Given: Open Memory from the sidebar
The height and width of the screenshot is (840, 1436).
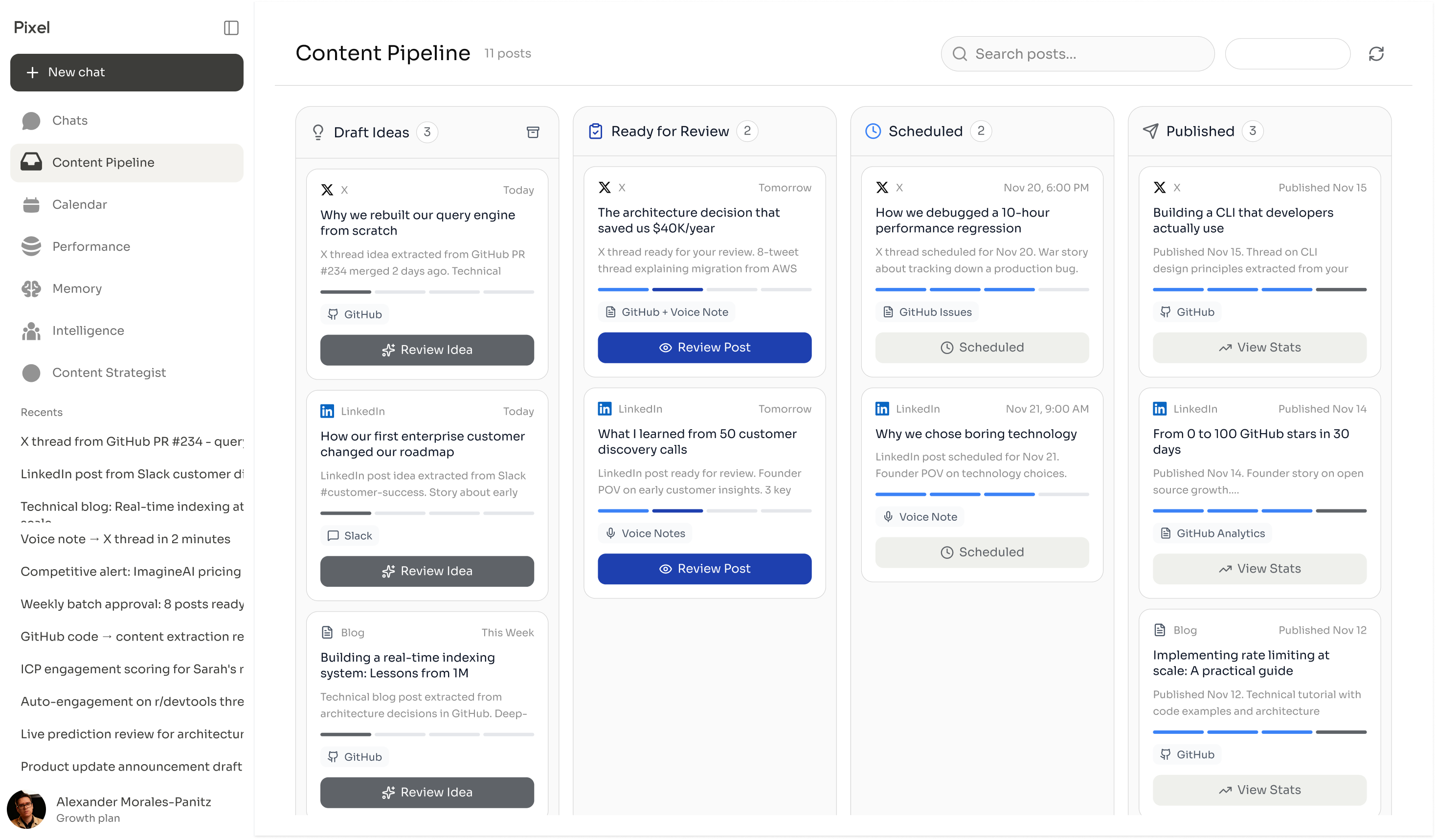Looking at the screenshot, I should point(77,289).
